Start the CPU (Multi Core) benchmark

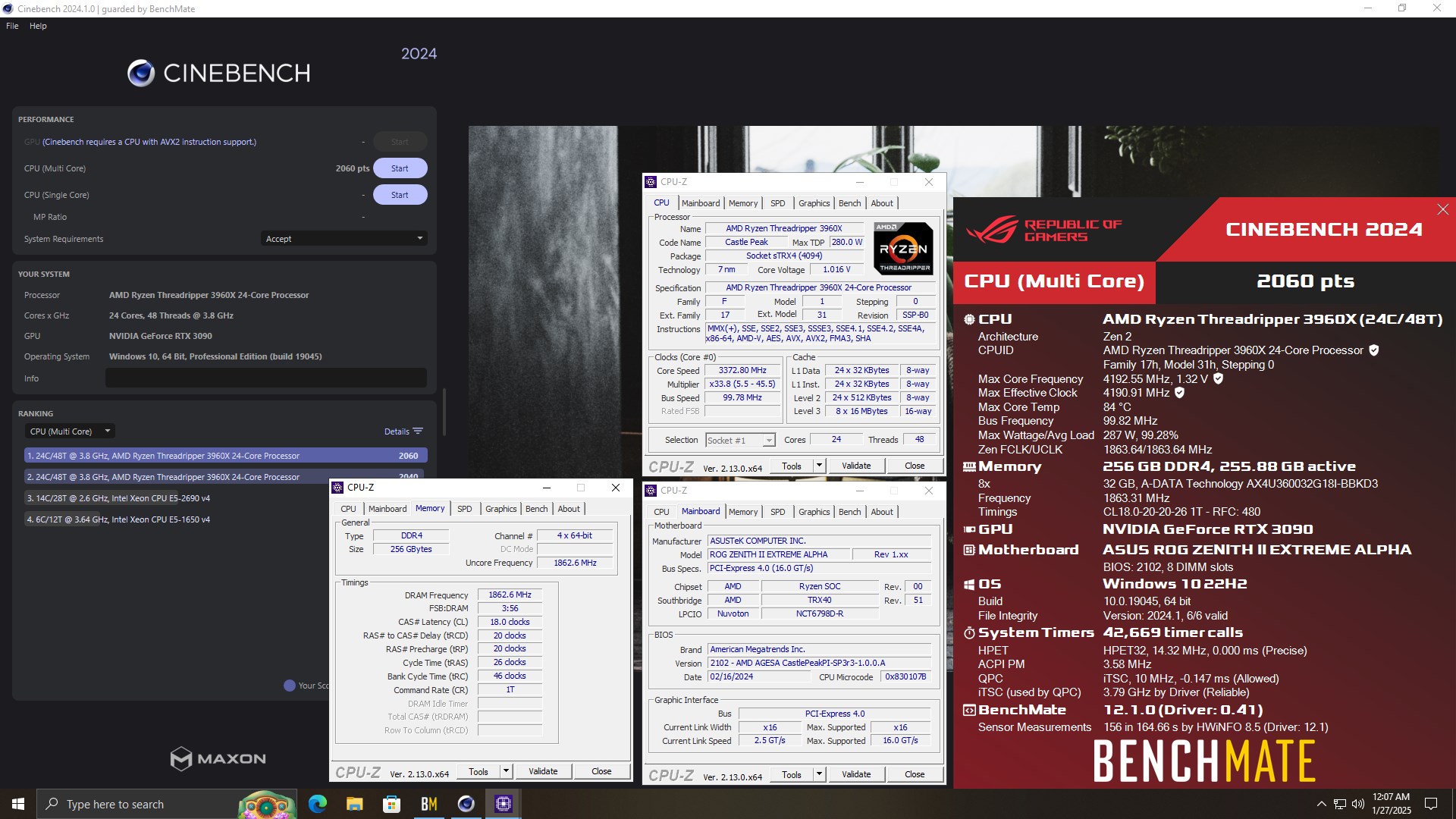tap(400, 168)
